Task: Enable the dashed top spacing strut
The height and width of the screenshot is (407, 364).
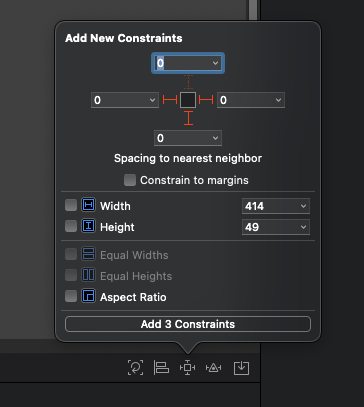Action: pos(188,82)
